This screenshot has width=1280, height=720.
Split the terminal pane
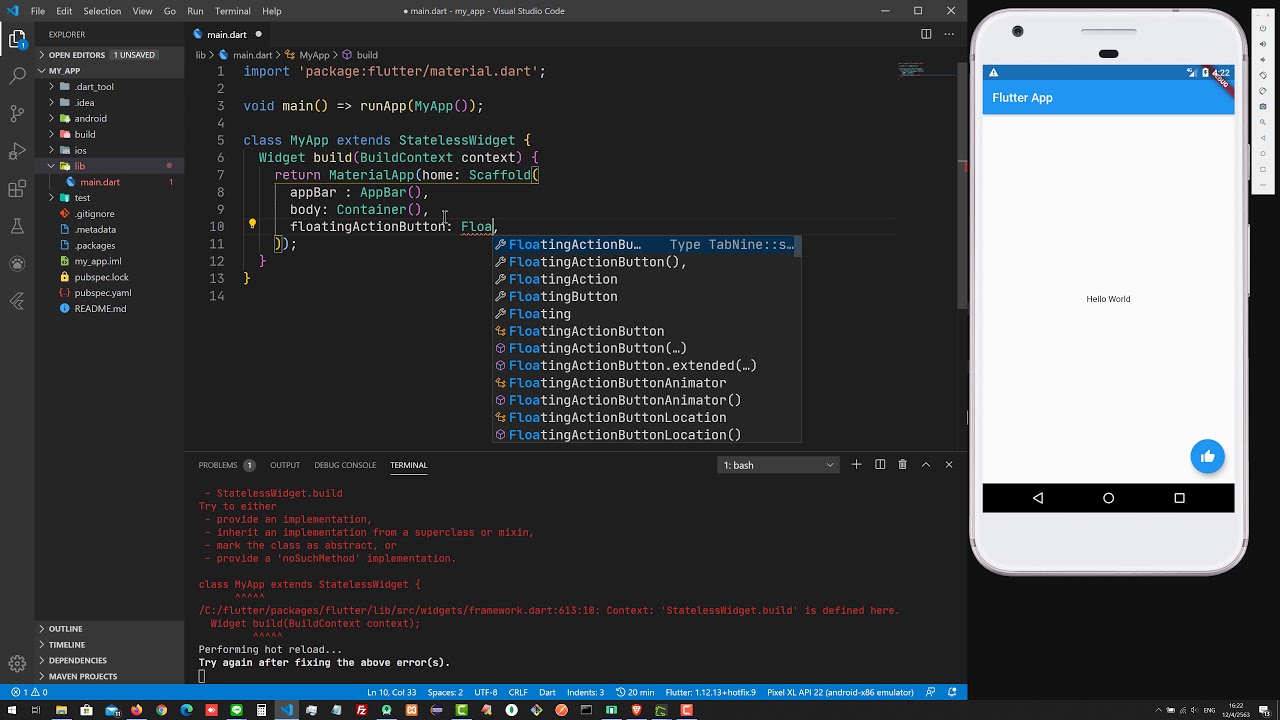[880, 465]
